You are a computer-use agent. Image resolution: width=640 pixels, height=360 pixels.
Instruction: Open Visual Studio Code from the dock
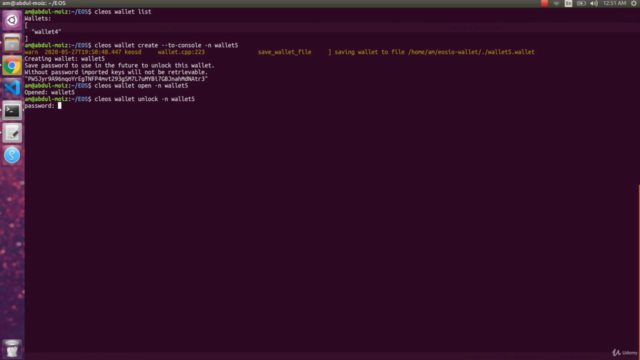(x=12, y=88)
